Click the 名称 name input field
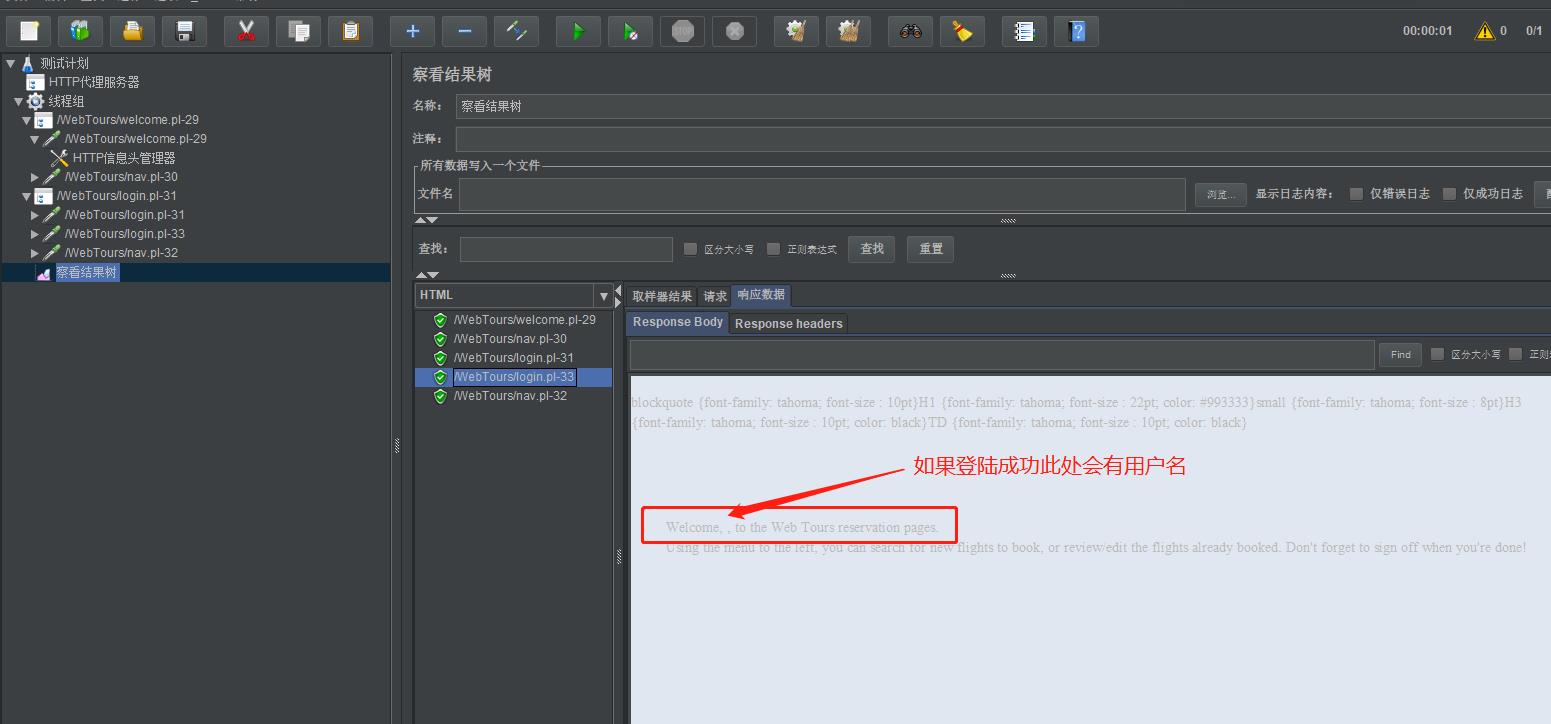The width and height of the screenshot is (1551, 724). click(1003, 106)
